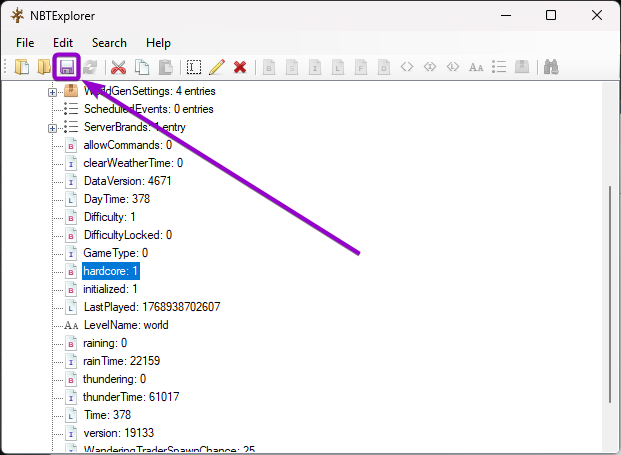Image resolution: width=621 pixels, height=455 pixels.
Task: Select the DifficultyLocked: 0 tag
Action: [x=128, y=235]
